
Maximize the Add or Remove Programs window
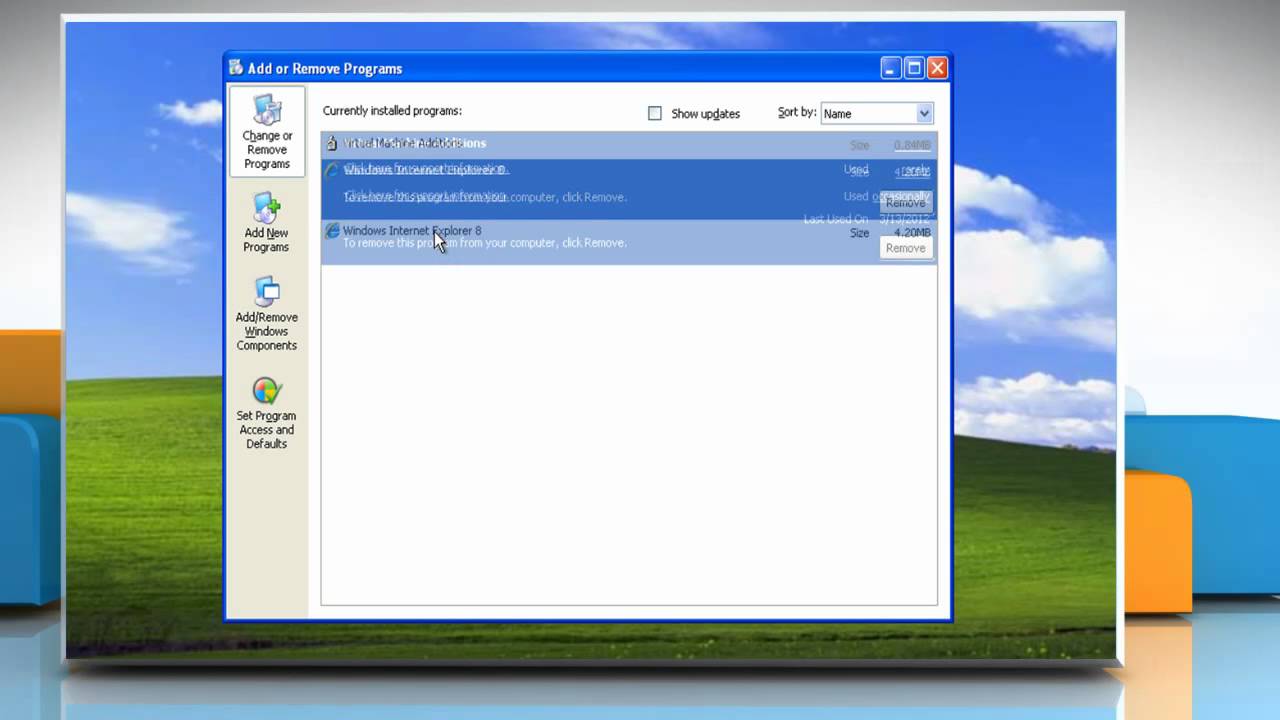point(914,68)
